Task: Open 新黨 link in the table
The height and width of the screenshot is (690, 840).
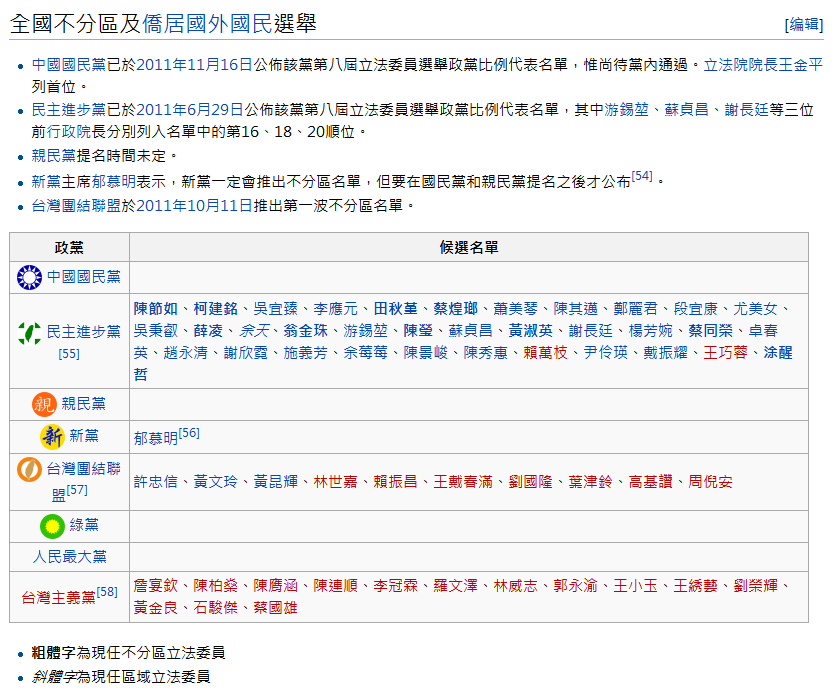Action: pyautogui.click(x=84, y=436)
